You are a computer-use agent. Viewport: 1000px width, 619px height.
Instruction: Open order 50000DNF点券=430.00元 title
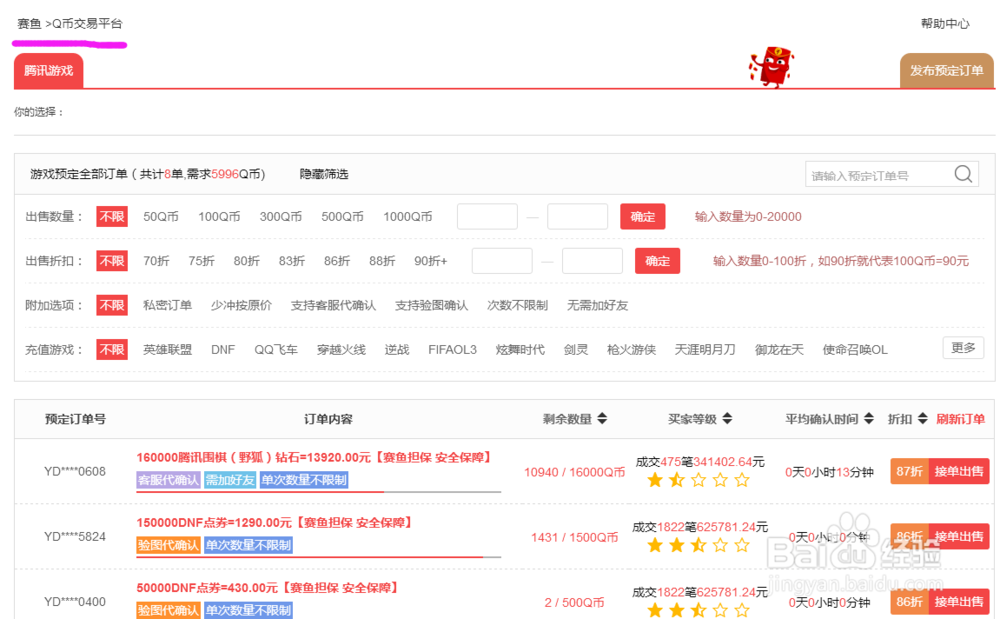(267, 587)
